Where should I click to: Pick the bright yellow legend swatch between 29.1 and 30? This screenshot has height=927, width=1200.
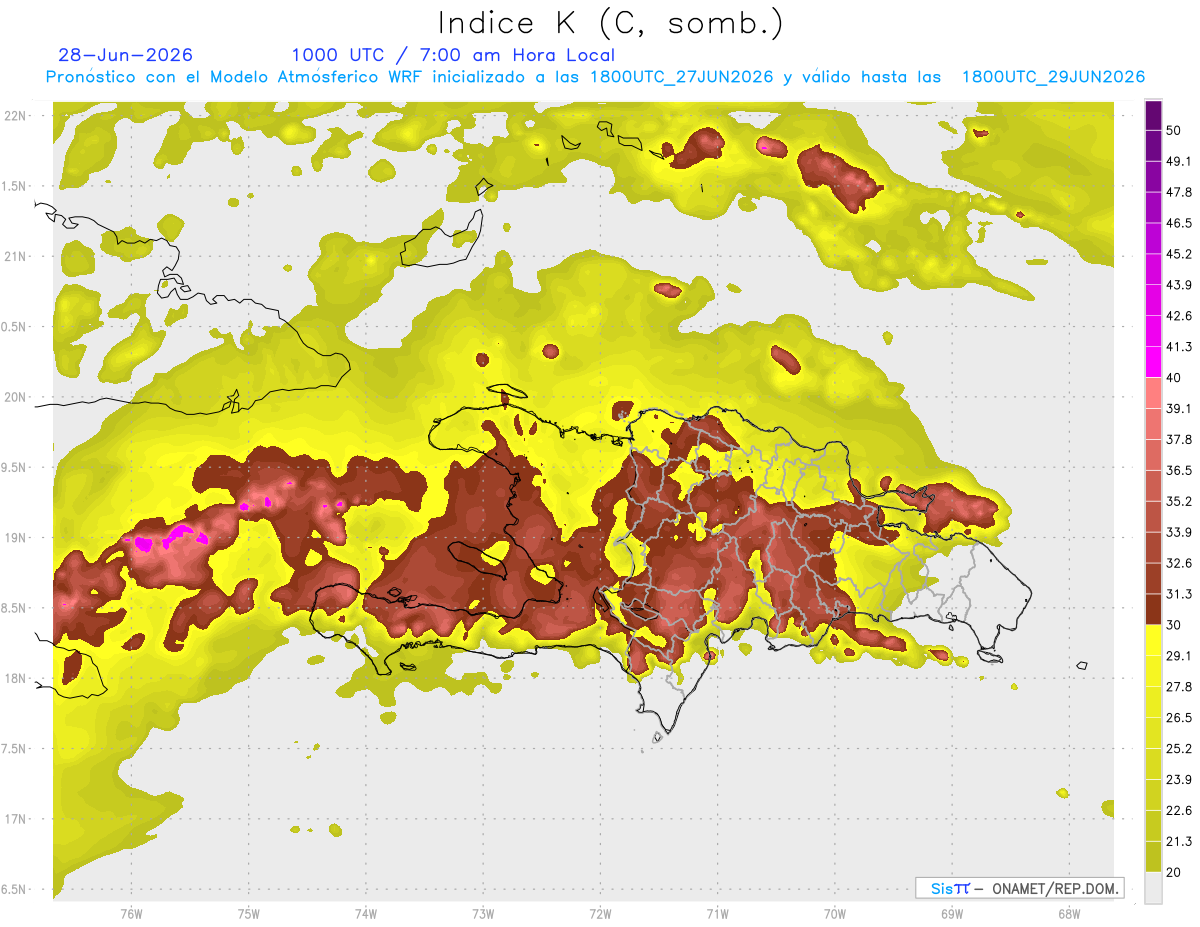[x=1153, y=640]
